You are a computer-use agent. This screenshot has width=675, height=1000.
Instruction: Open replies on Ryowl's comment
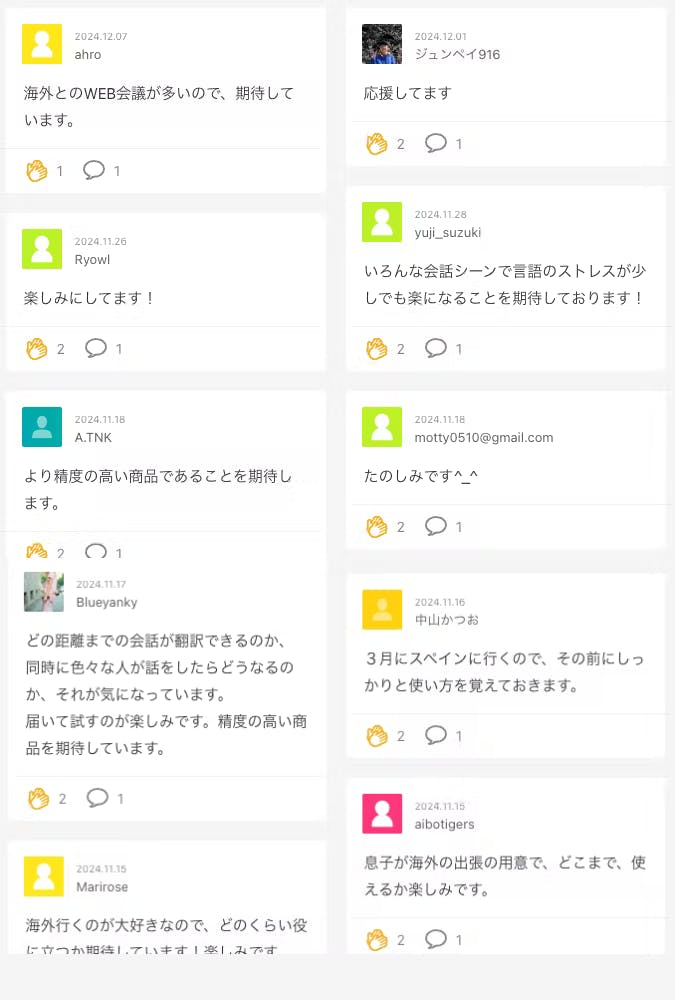tap(96, 349)
